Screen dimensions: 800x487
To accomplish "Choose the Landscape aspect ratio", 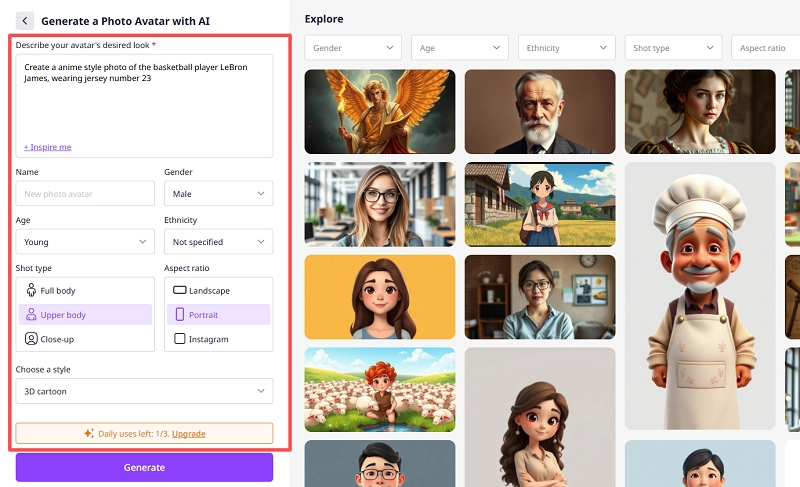I will [218, 291].
